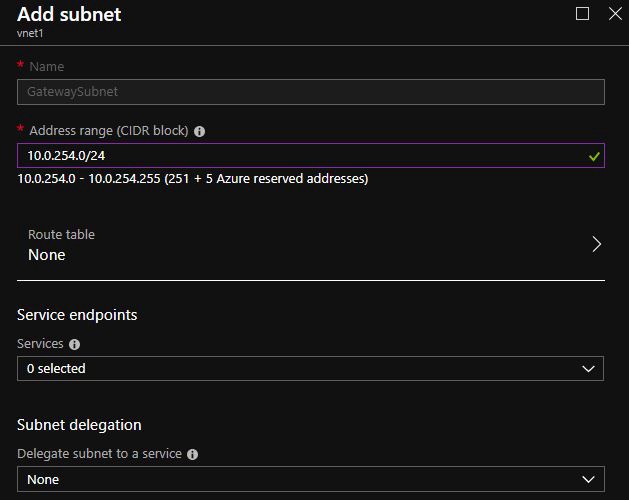The height and width of the screenshot is (500, 629).
Task: Click the GatewaySubnet Name field
Action: pos(310,92)
